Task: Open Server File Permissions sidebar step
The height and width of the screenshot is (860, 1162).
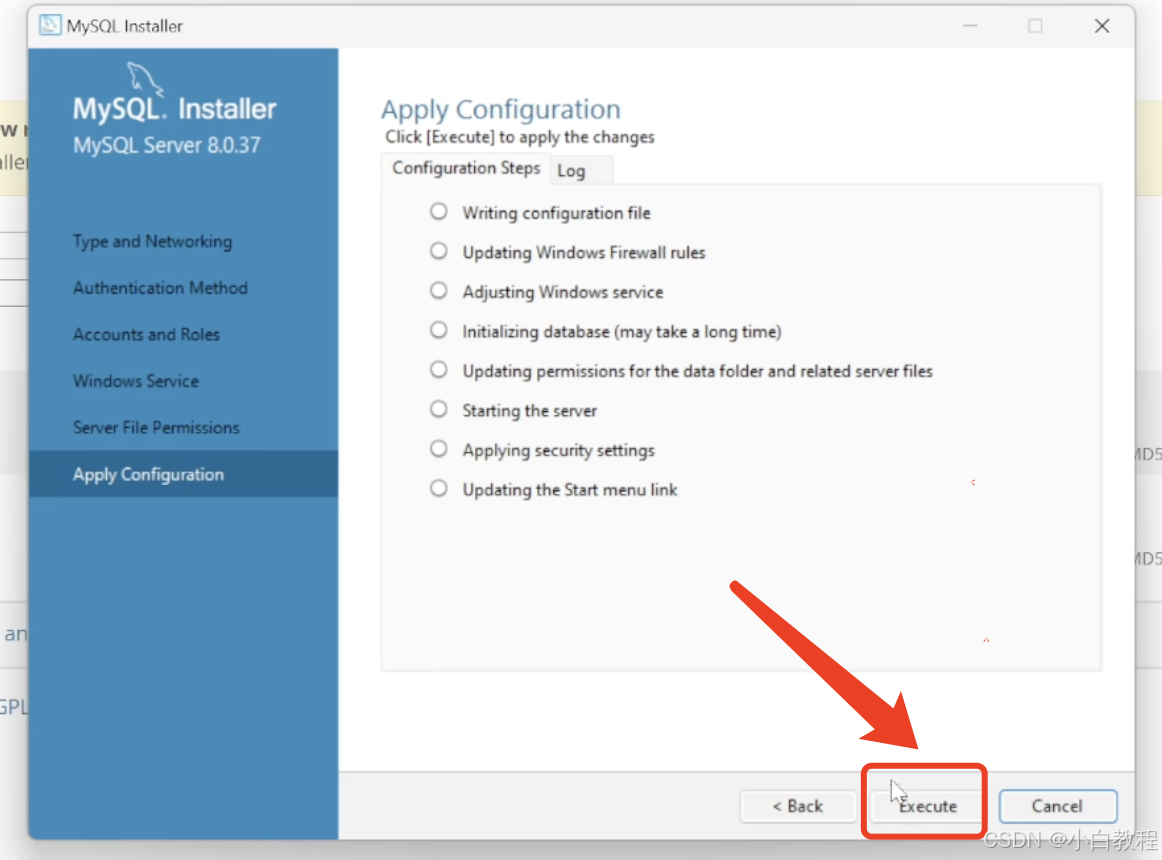Action: pyautogui.click(x=156, y=428)
